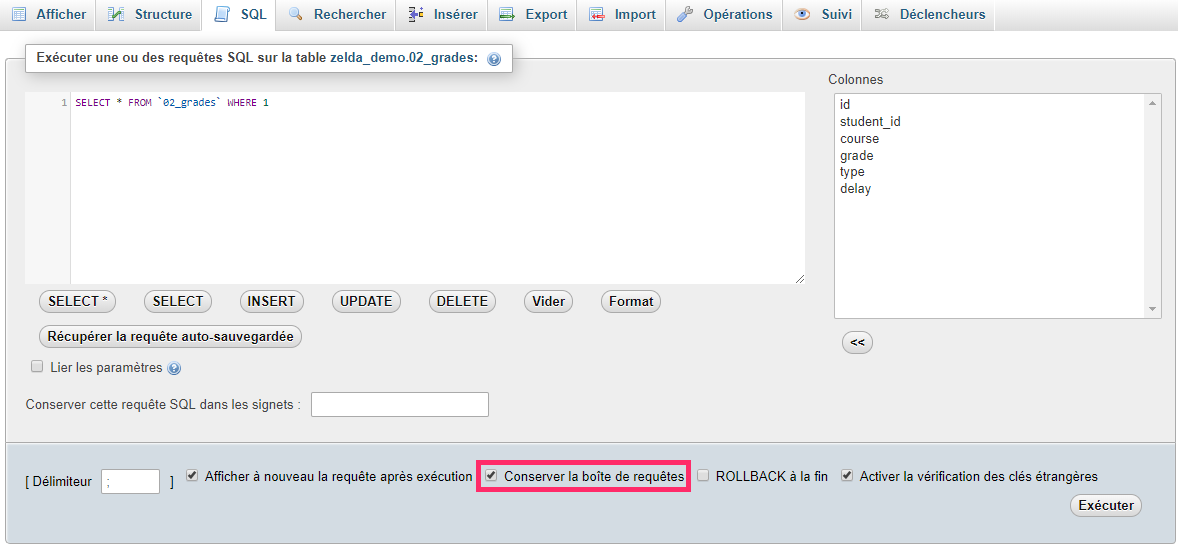Screen dimensions: 1178x544
Task: Select the student_id column
Action: [x=989, y=122]
